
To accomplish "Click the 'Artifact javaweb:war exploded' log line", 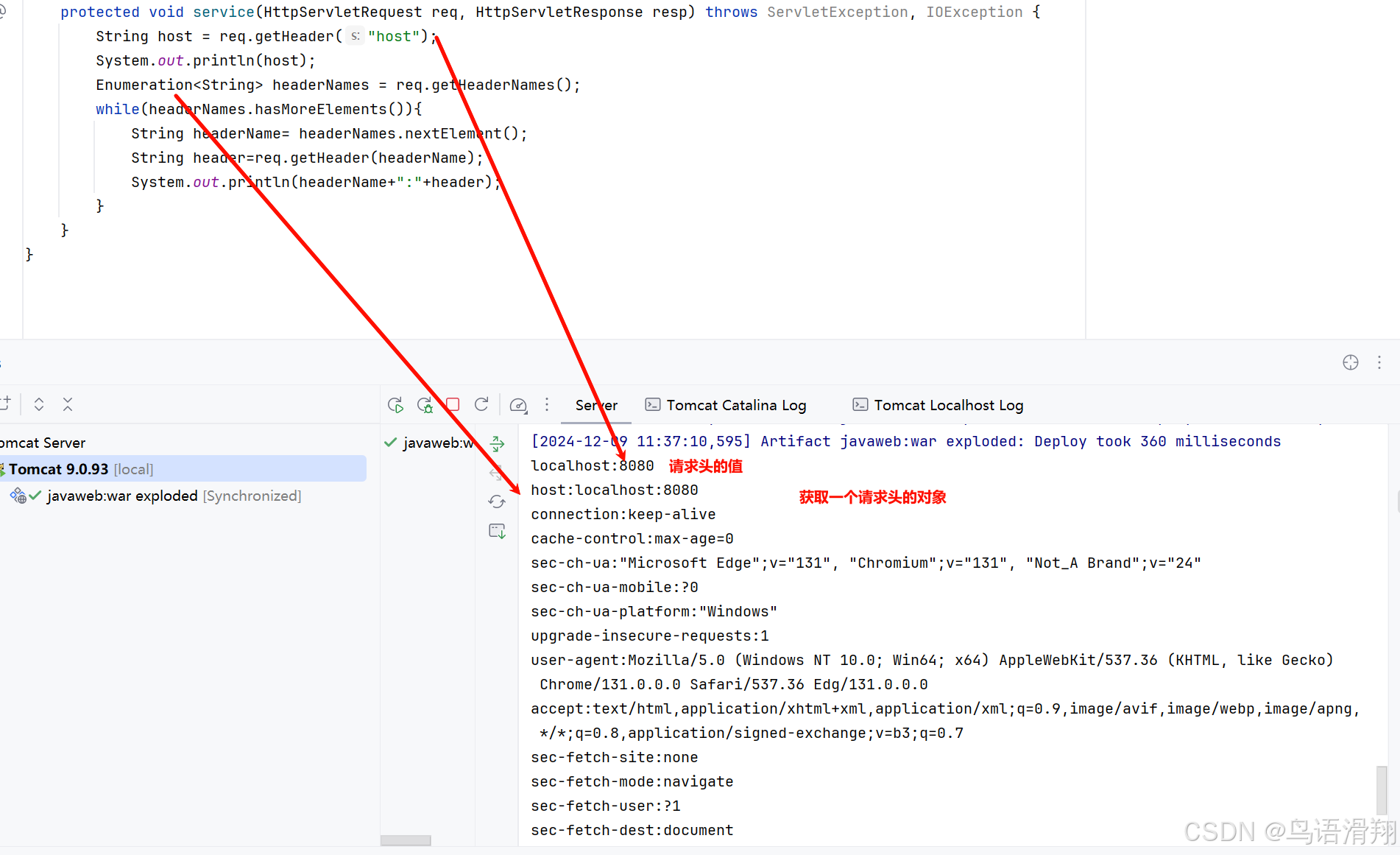I will tap(906, 441).
